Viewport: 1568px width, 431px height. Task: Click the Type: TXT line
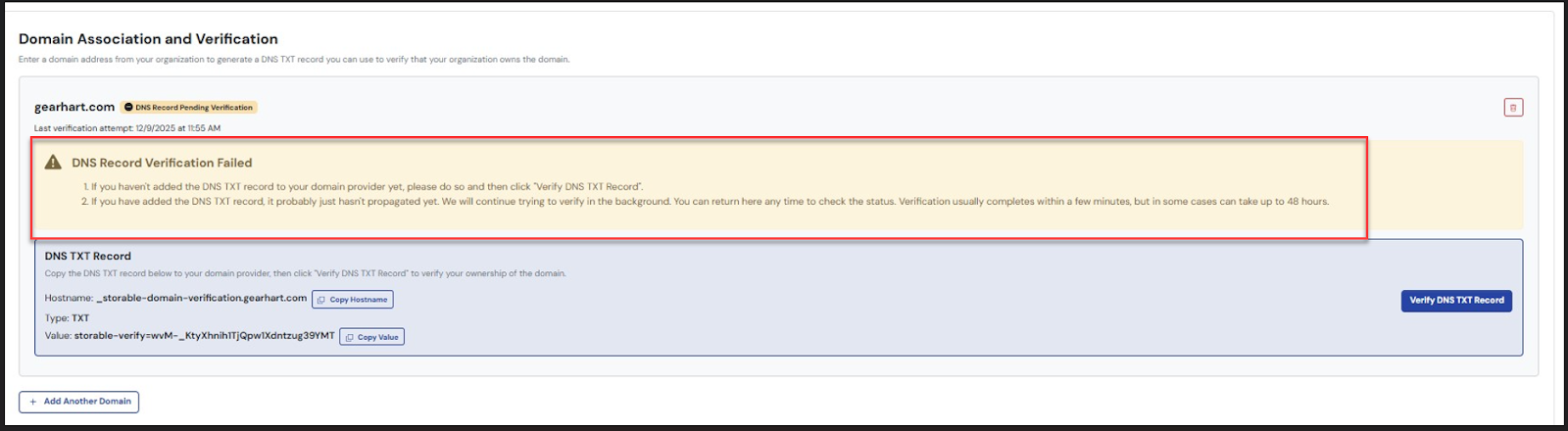coord(67,318)
